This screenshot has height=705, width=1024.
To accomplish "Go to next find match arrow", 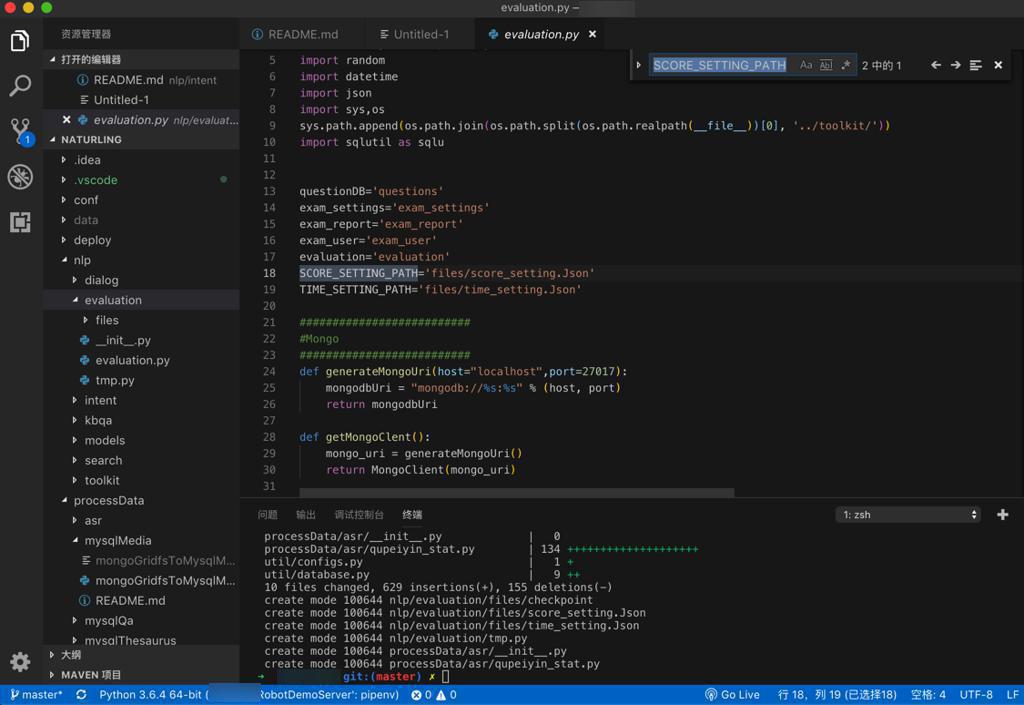I will pyautogui.click(x=955, y=65).
